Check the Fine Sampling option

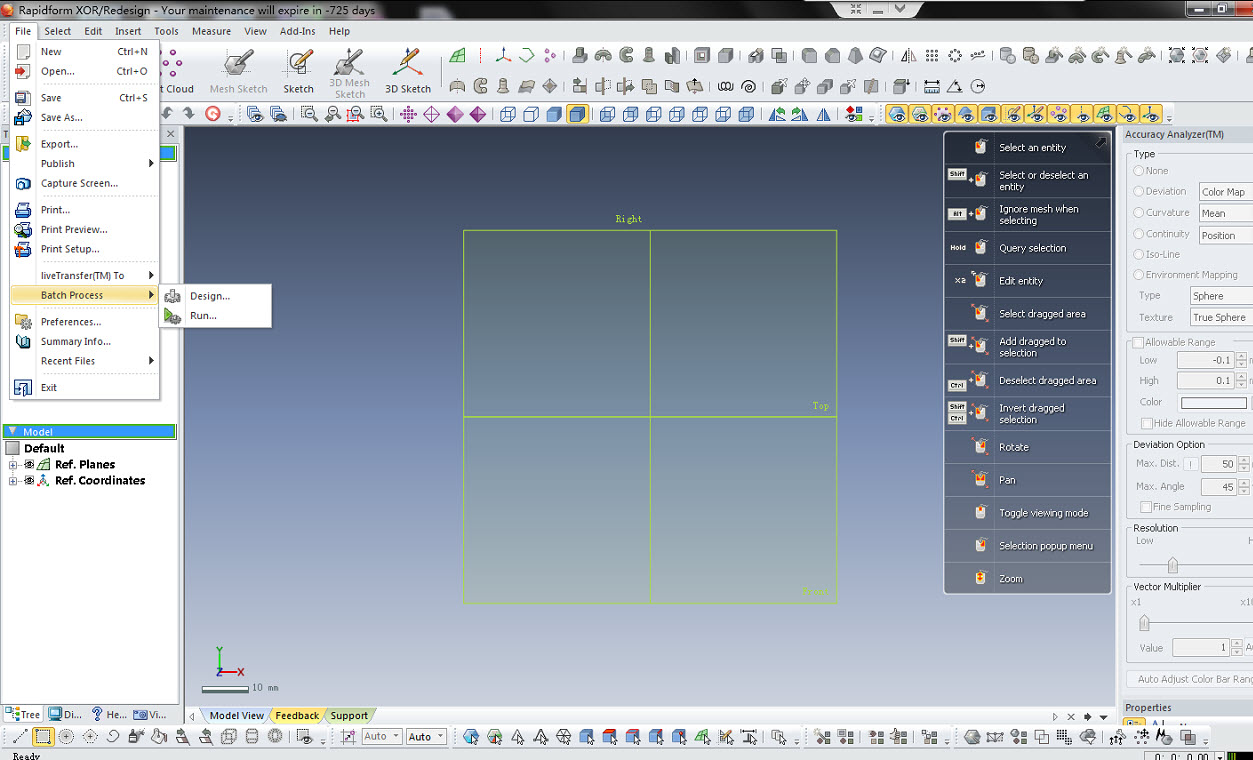pyautogui.click(x=1147, y=507)
